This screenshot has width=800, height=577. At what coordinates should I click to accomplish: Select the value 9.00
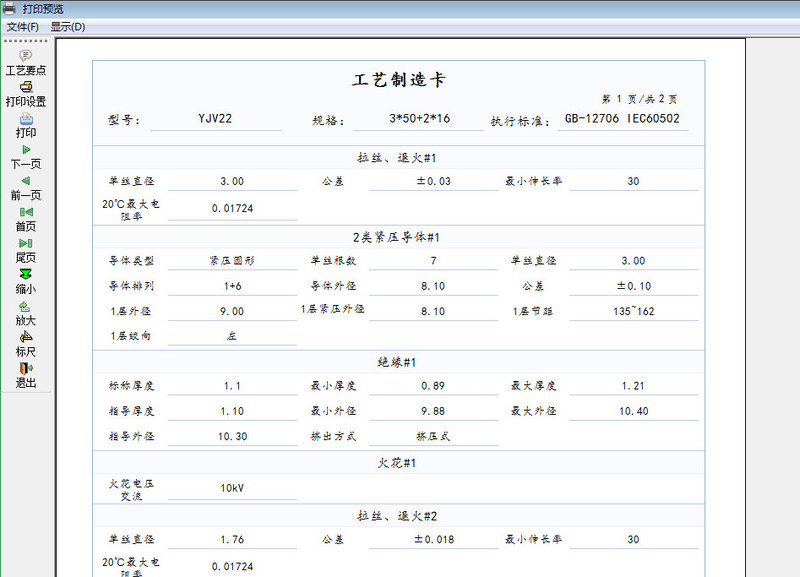point(232,311)
